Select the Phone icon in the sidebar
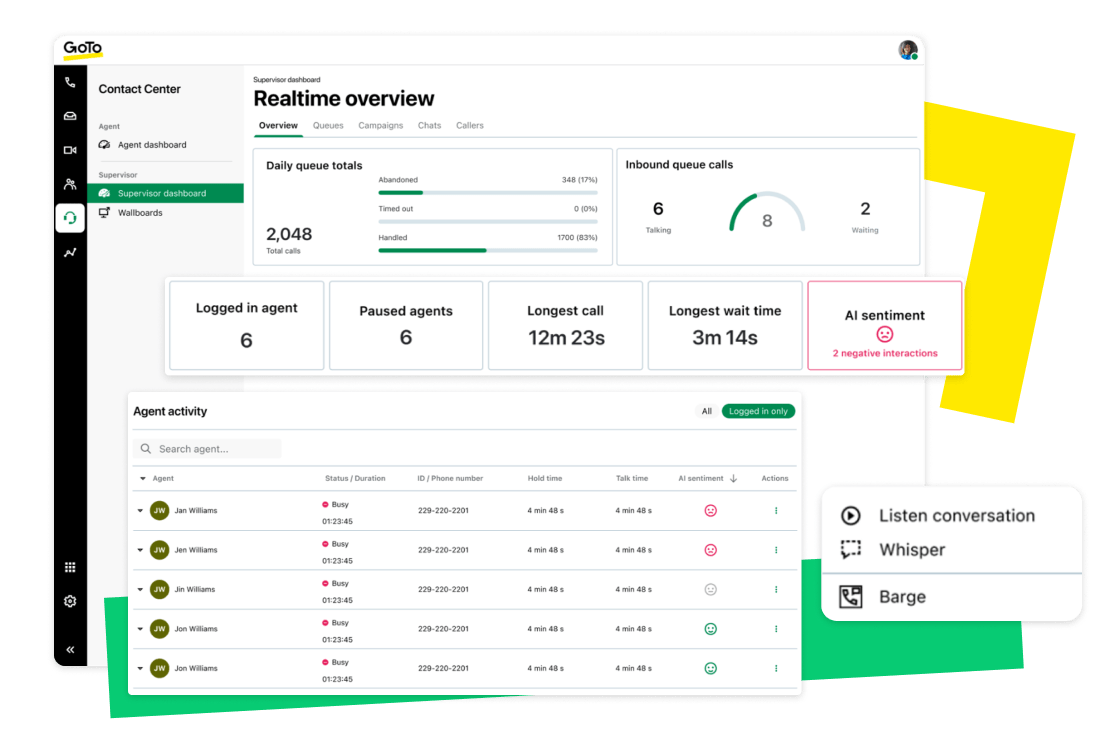 coord(69,82)
